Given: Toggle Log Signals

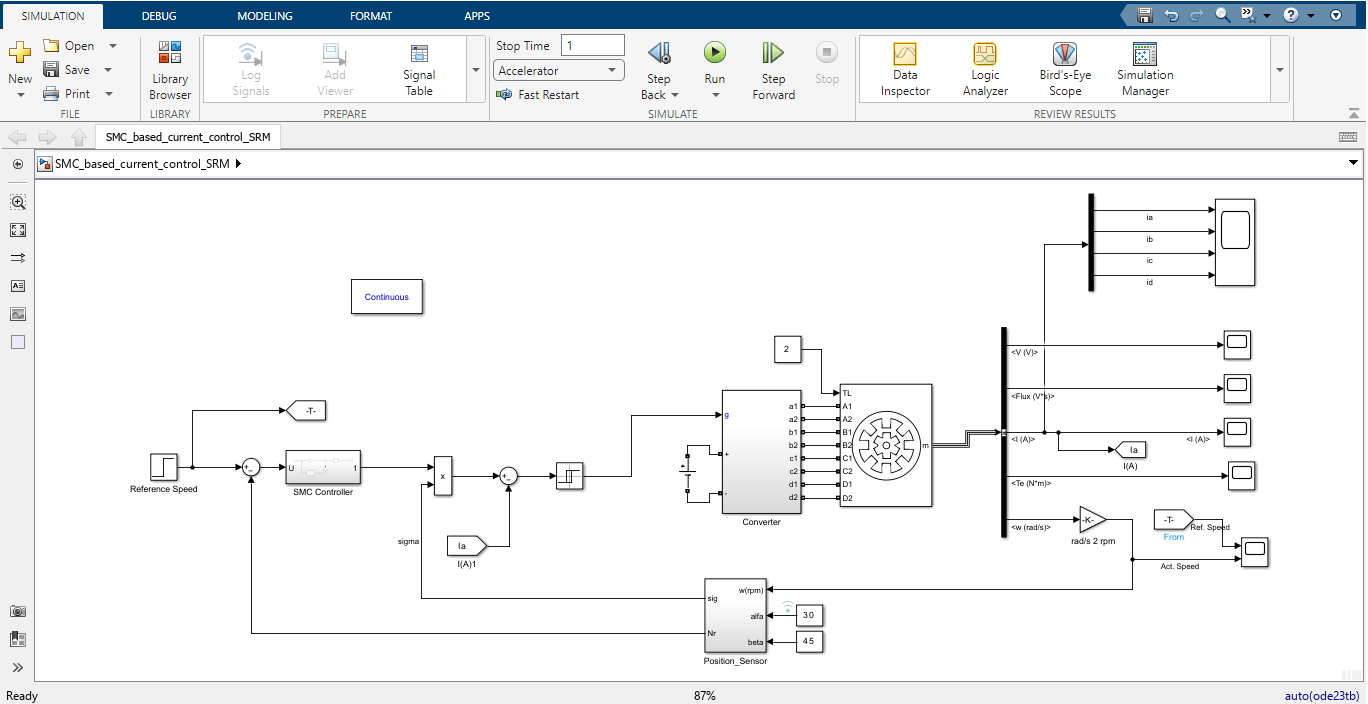Looking at the screenshot, I should tap(250, 69).
